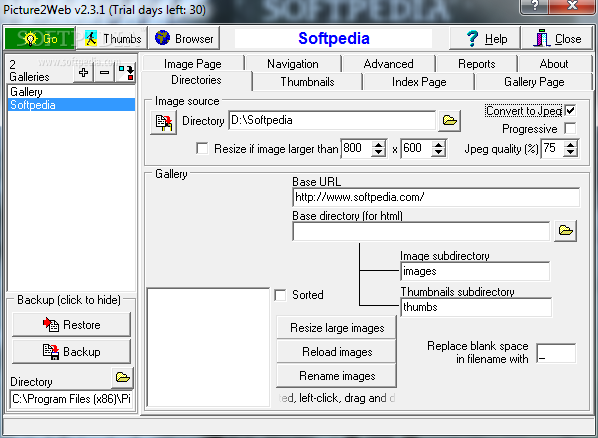Select the Softpedia gallery entry
Viewport: 598px width, 438px height.
point(71,105)
